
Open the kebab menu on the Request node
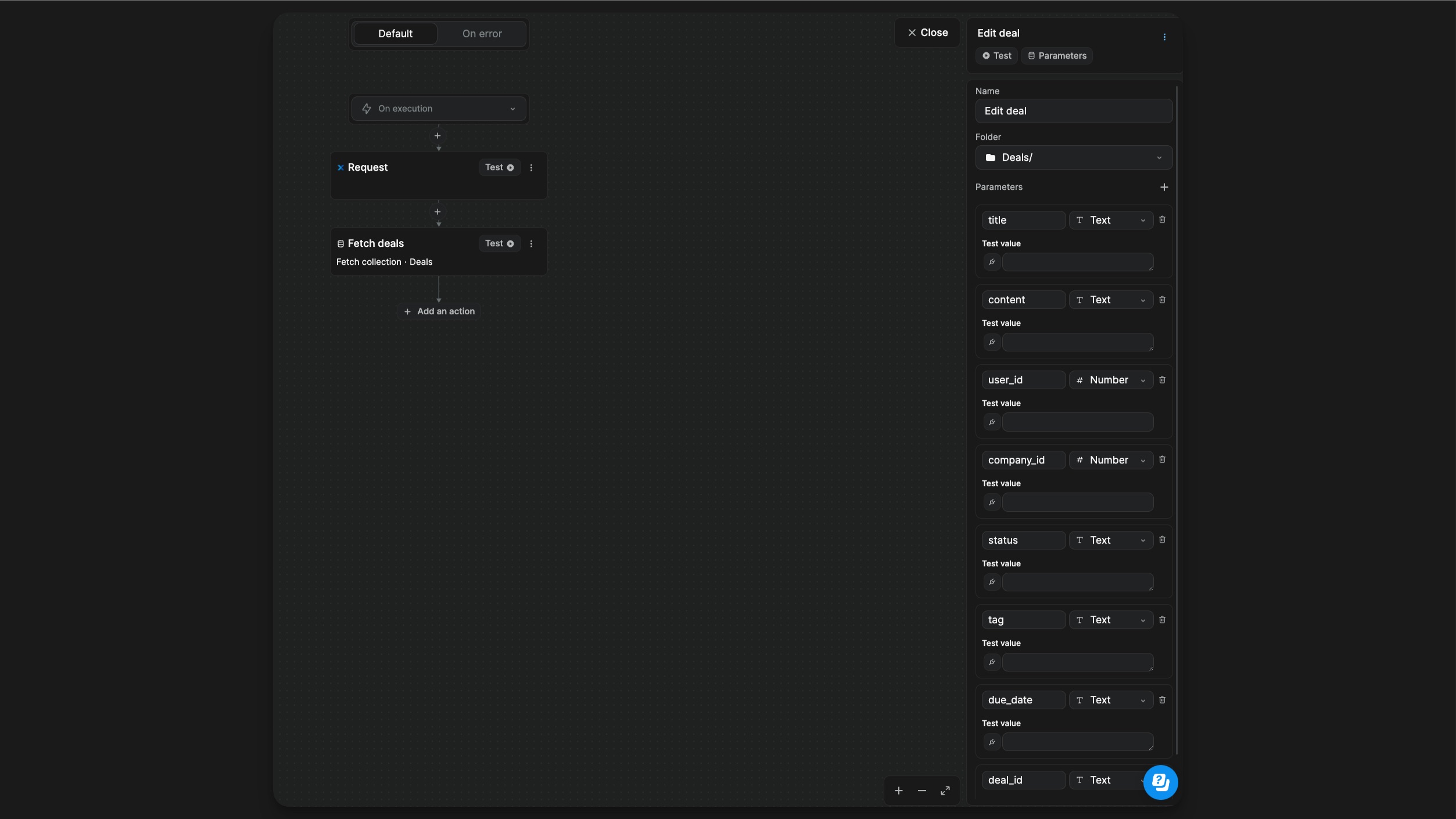point(531,167)
